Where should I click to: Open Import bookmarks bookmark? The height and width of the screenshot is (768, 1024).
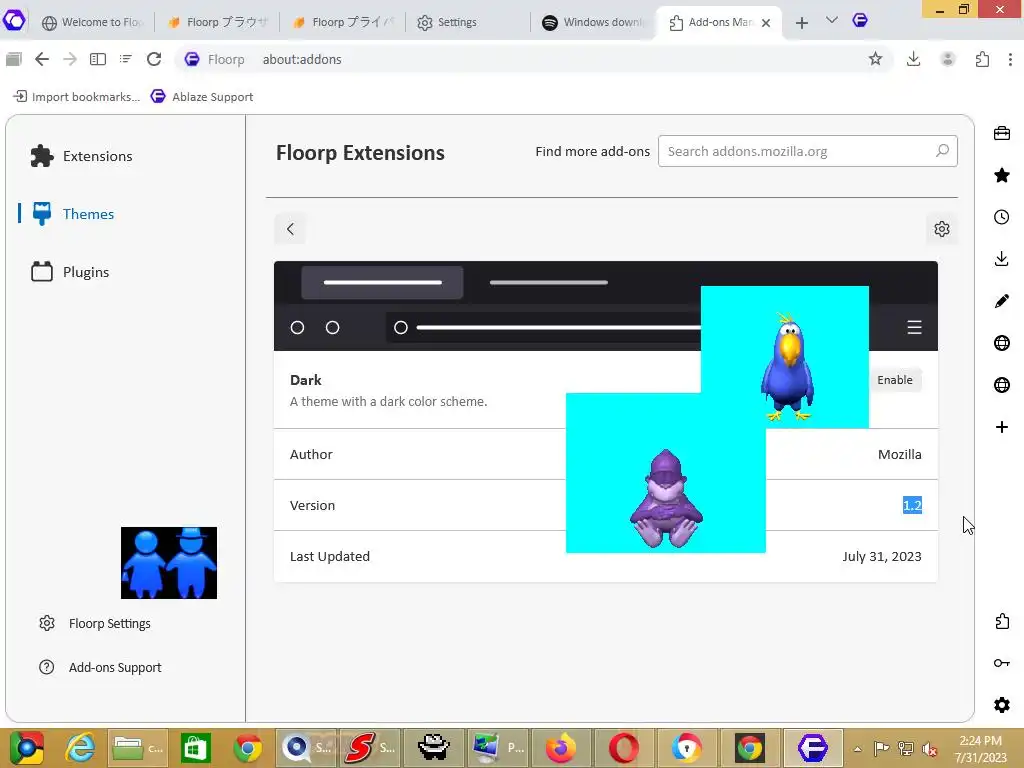pyautogui.click(x=77, y=97)
